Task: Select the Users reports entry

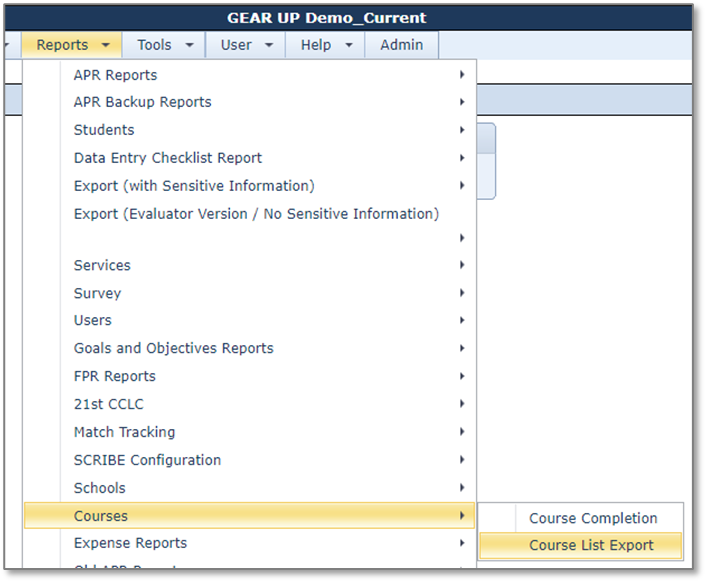Action: pyautogui.click(x=250, y=321)
